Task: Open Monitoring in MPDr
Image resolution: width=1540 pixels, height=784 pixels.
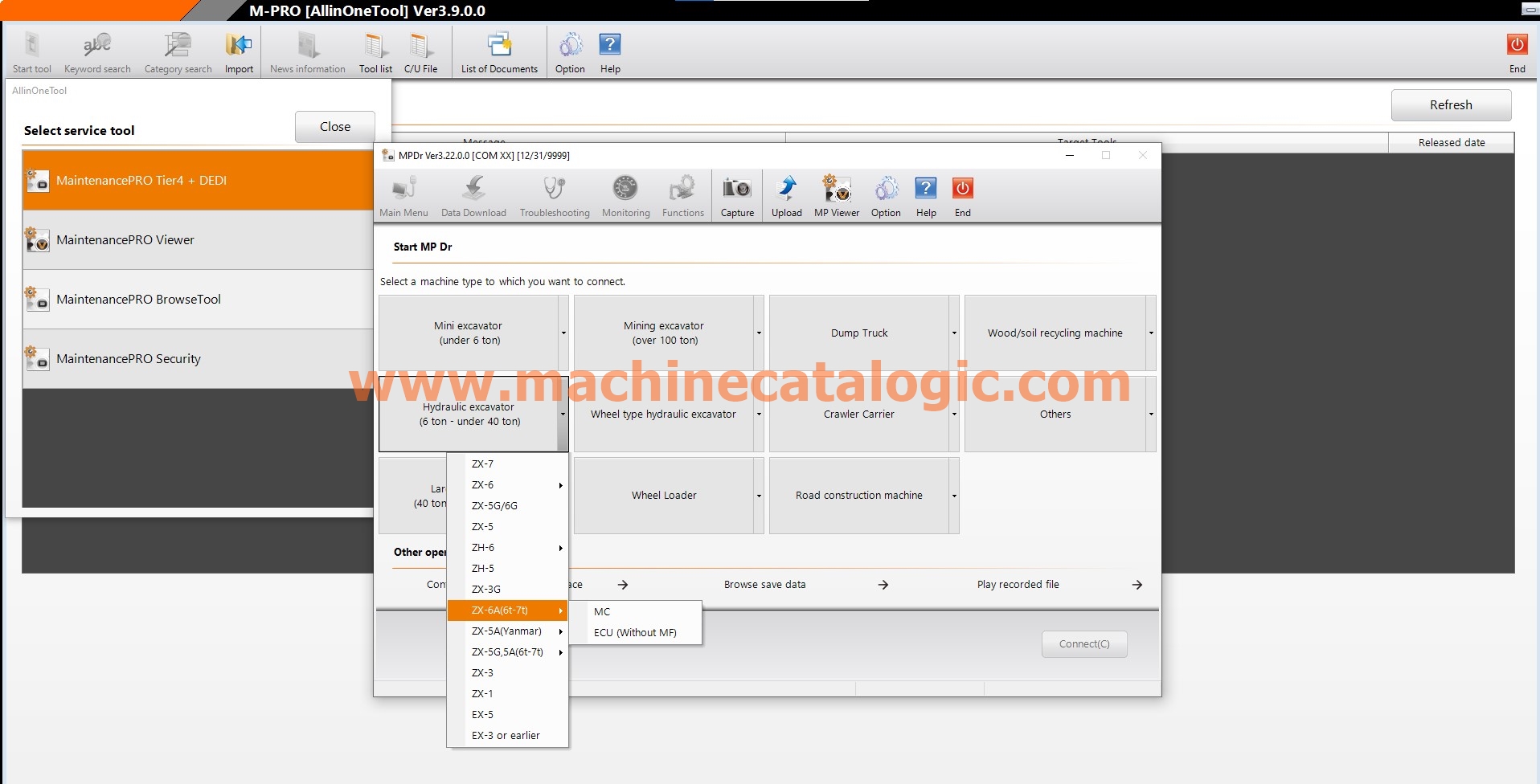Action: click(625, 197)
